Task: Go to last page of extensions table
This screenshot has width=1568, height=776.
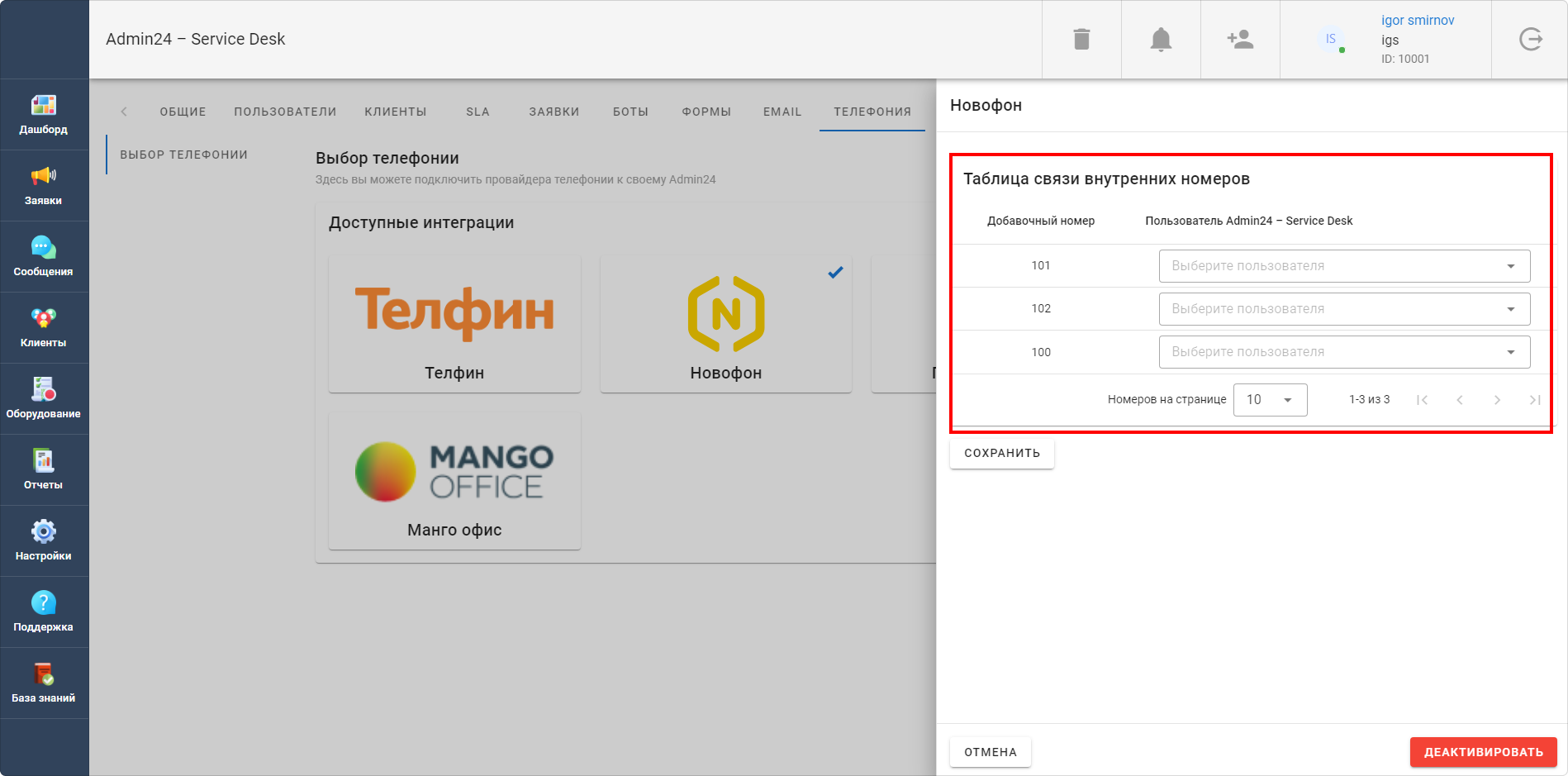Action: pyautogui.click(x=1535, y=400)
